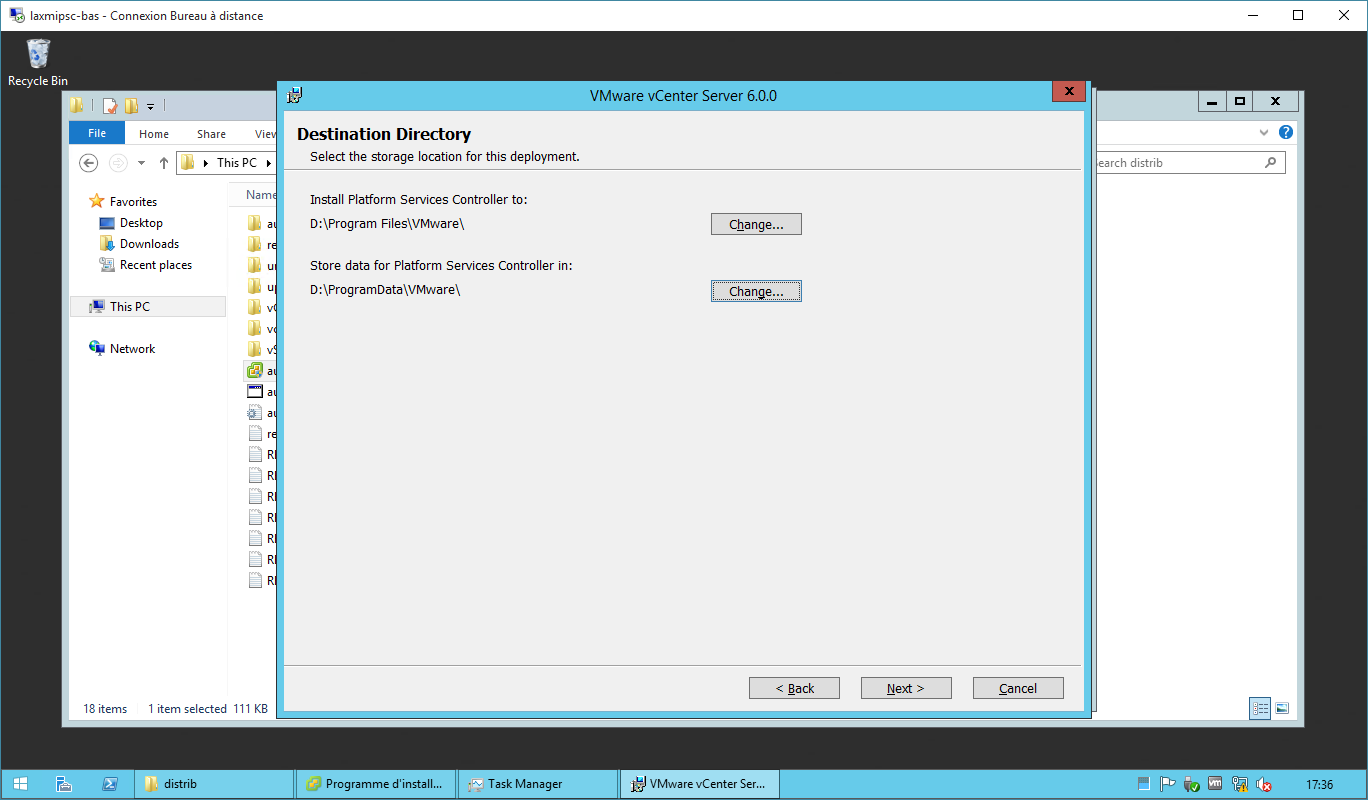The height and width of the screenshot is (800, 1368).
Task: Open the Explorer help question mark icon
Action: 1286,133
